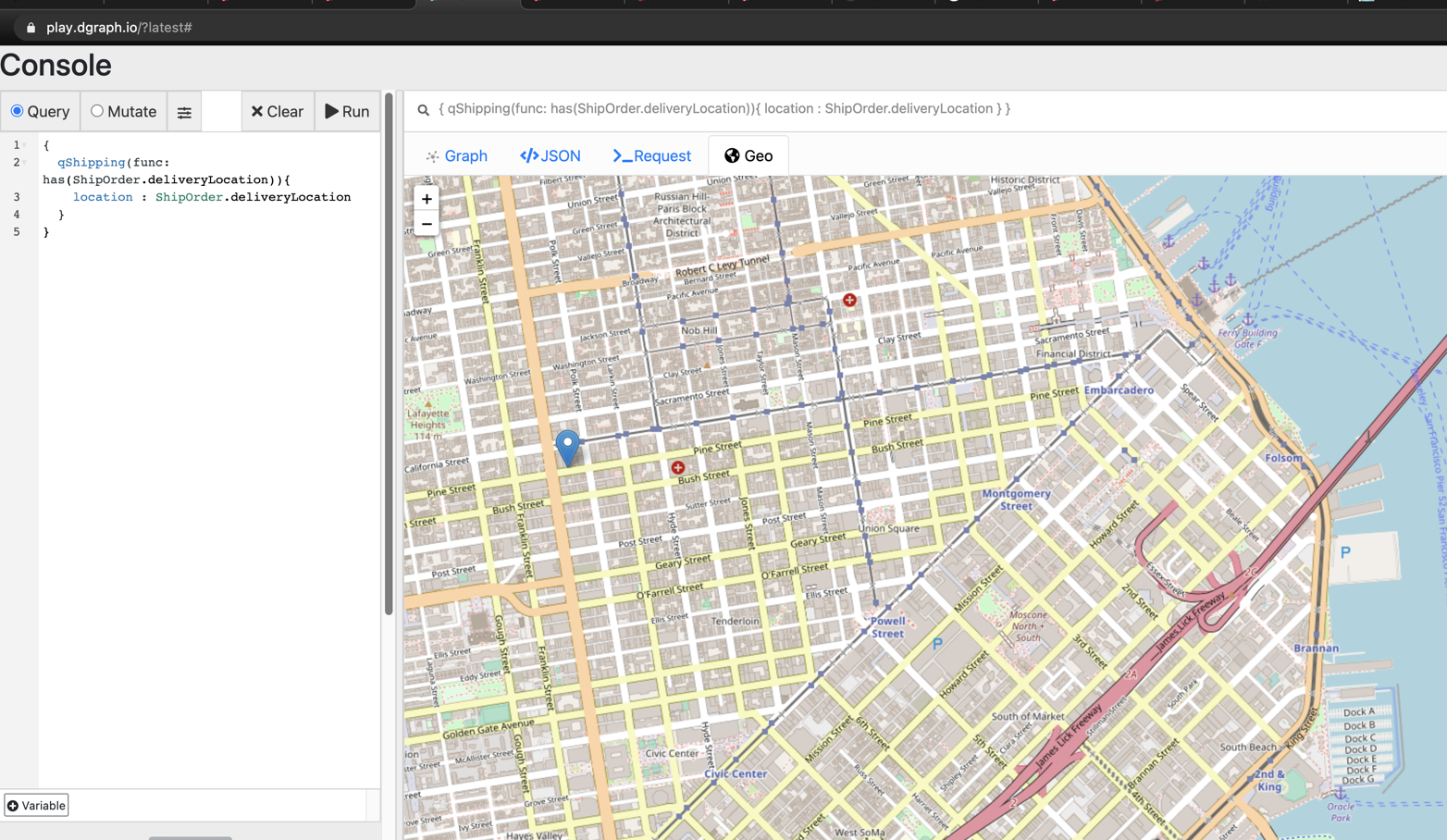Viewport: 1447px width, 840px height.
Task: Click the Montgomery Street station label
Action: point(1016,500)
